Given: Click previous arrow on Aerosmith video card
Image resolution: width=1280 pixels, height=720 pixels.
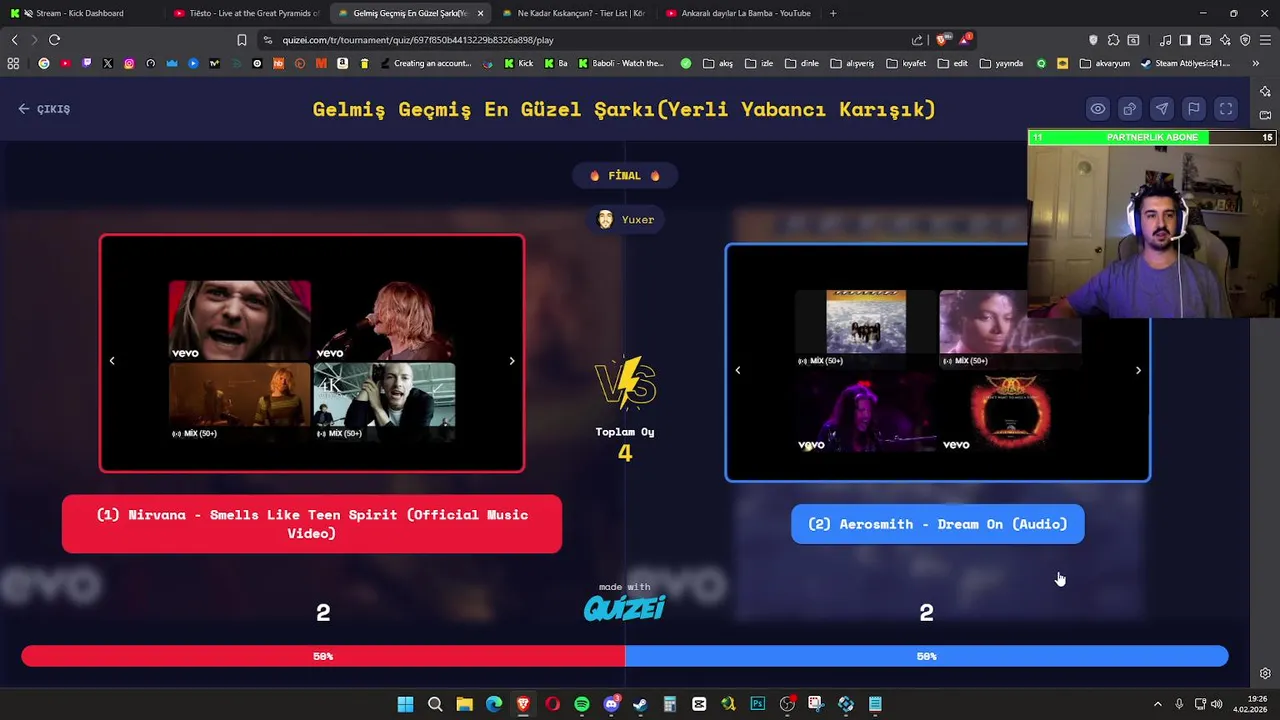Looking at the screenshot, I should (738, 370).
